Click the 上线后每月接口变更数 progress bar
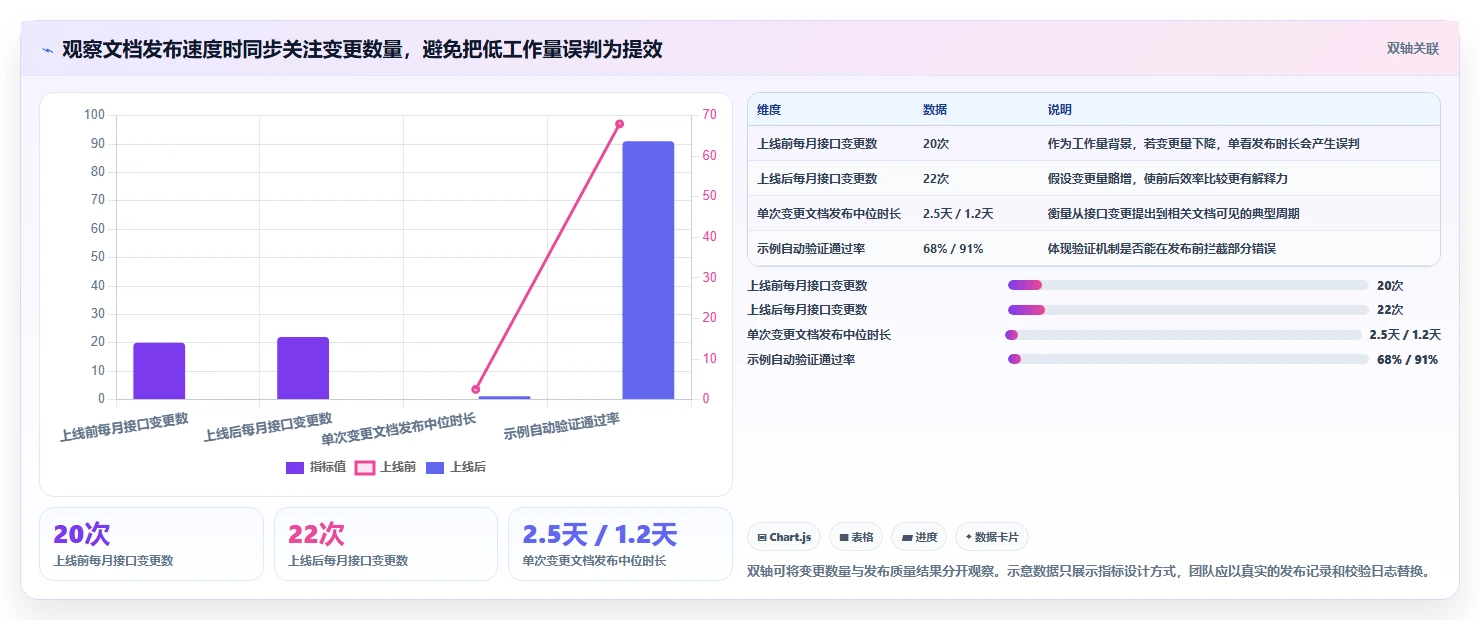The image size is (1480, 620). [x=1188, y=310]
